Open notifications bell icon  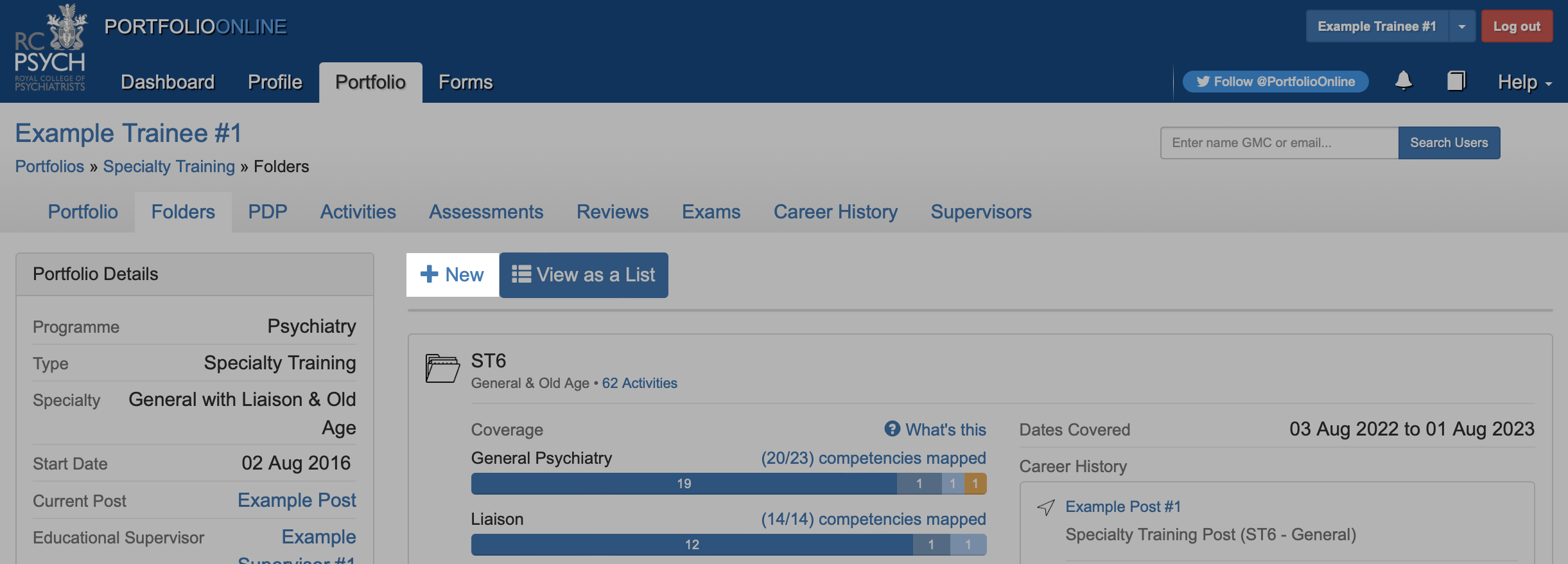1404,81
